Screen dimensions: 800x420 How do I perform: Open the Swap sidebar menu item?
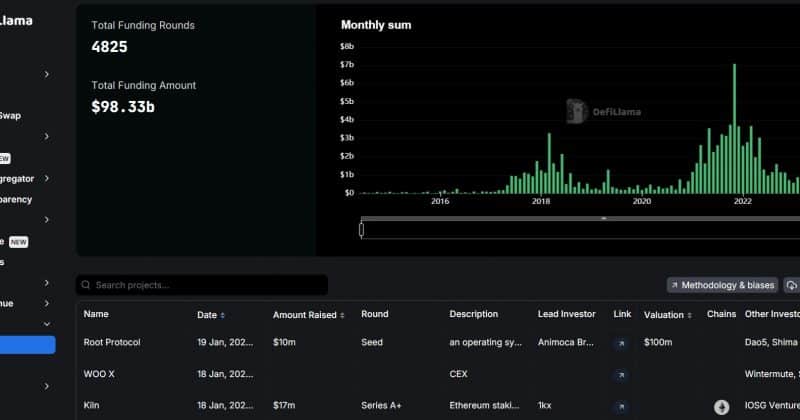(10, 115)
